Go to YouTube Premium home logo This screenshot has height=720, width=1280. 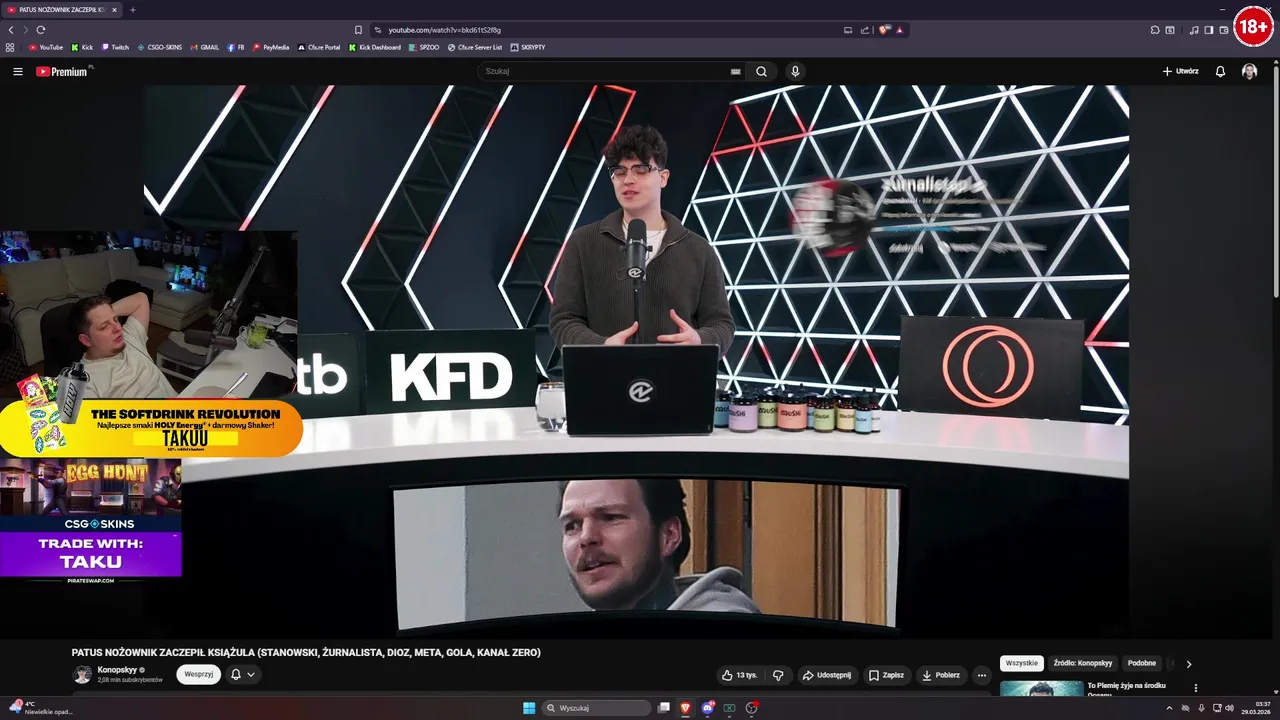[62, 71]
